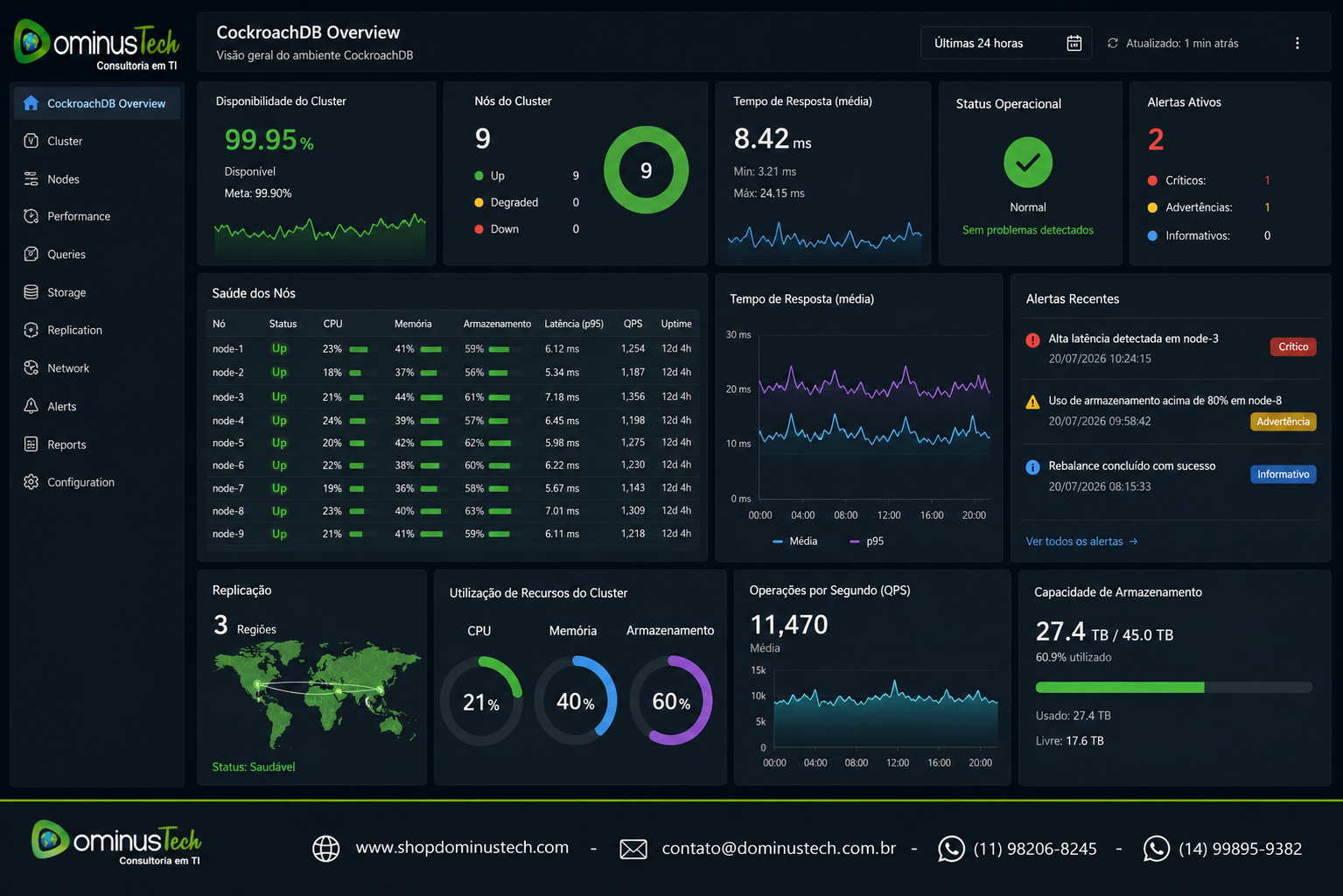Click the replication world map
Viewport: 1343px width, 896px height.
point(317,696)
